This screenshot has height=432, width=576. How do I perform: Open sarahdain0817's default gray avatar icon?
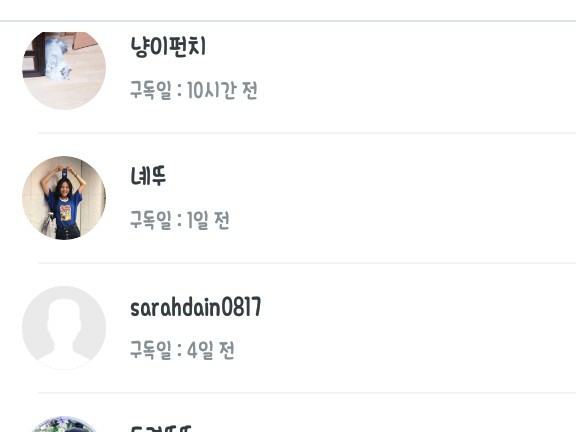click(x=64, y=328)
